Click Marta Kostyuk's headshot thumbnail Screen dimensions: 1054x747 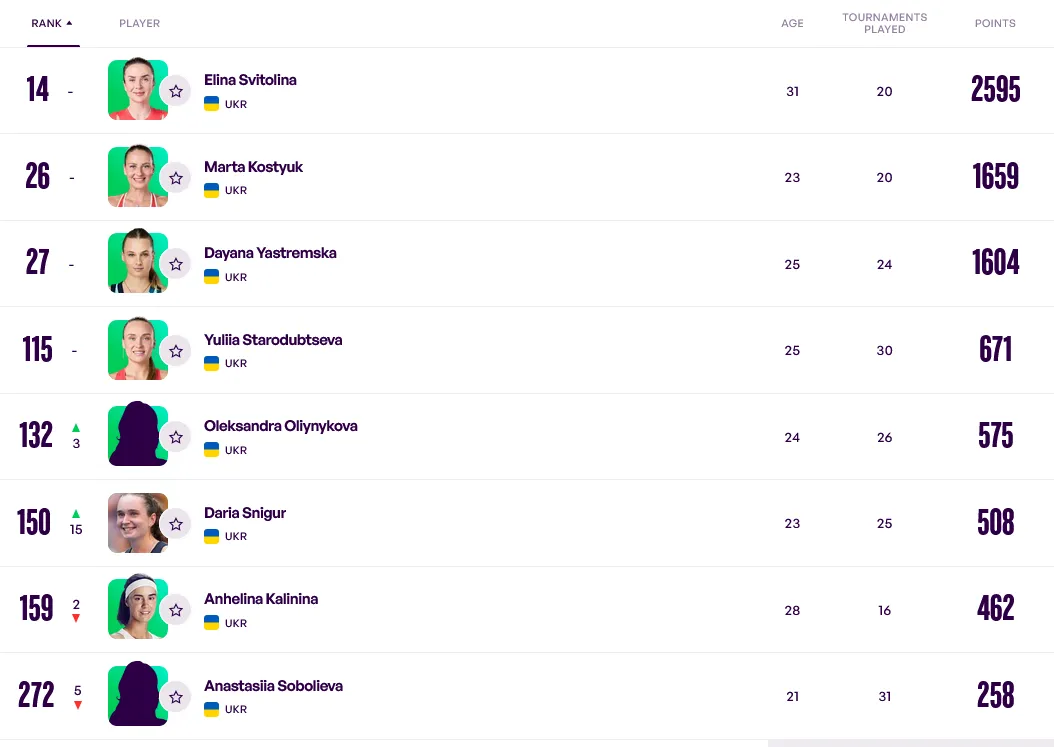137,177
